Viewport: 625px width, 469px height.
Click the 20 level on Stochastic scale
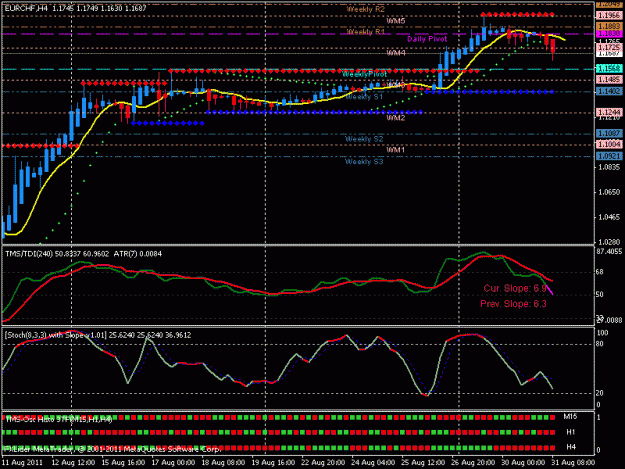click(599, 393)
